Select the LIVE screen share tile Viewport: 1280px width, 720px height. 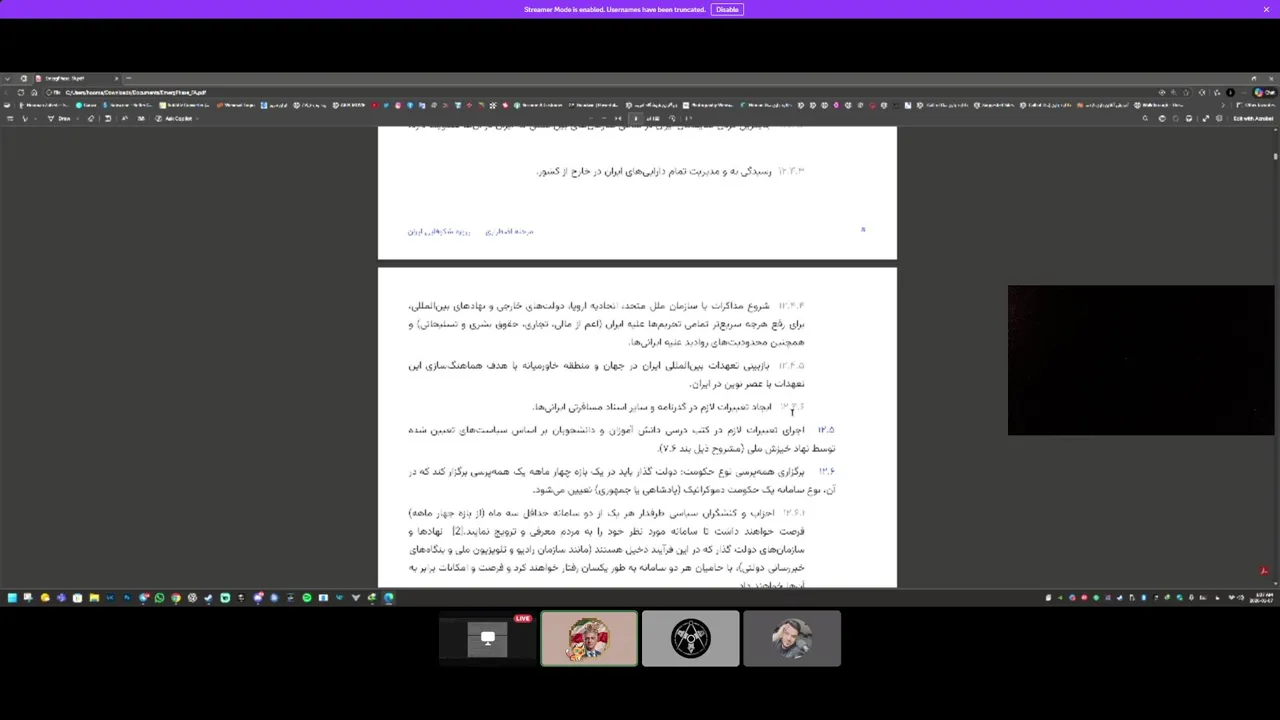tap(487, 638)
